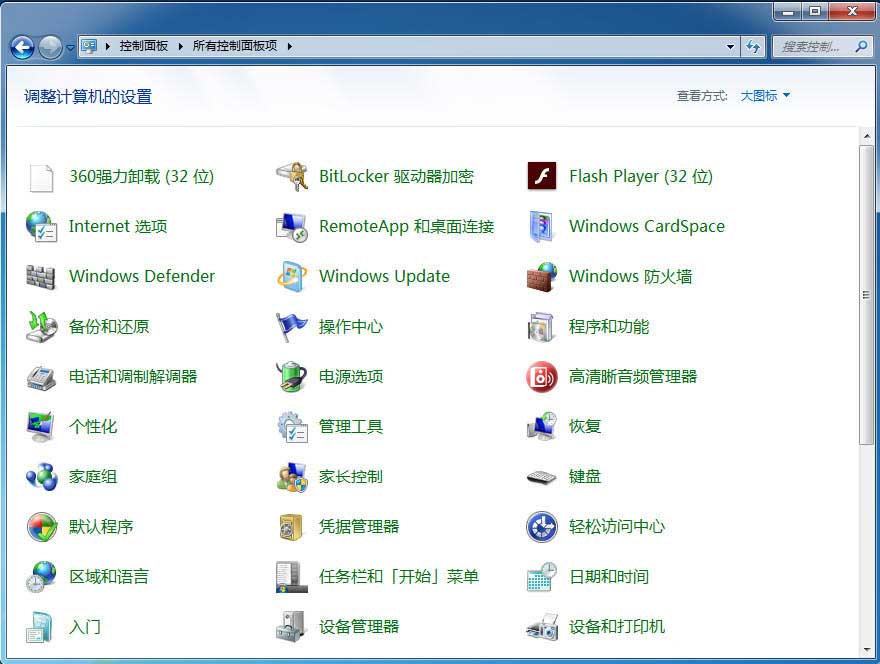Open the Flash Player (32 位) icon
Screen dimensions: 880x664
click(x=542, y=176)
